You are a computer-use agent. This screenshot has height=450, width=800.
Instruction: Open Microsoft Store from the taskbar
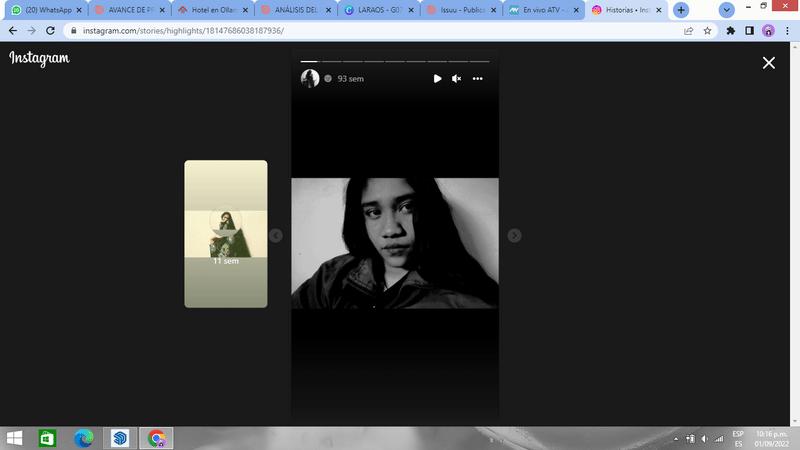47,438
